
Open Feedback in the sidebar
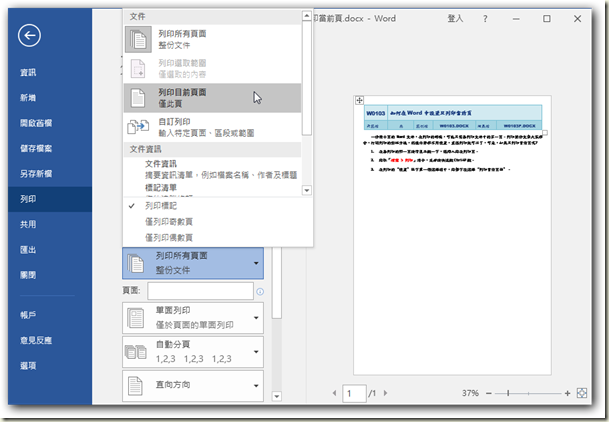pos(50,340)
